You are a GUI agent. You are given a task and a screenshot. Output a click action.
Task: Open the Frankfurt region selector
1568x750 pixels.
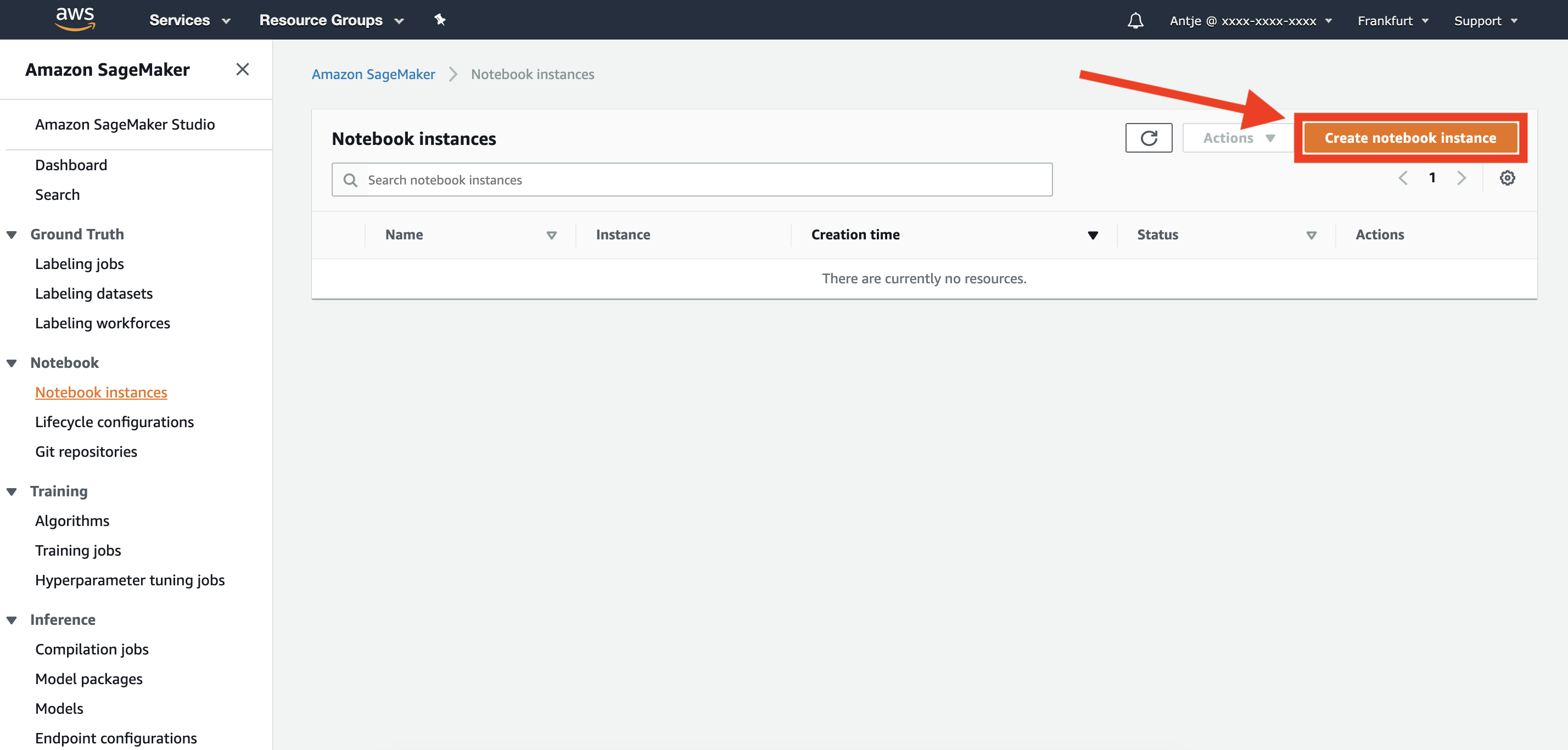1392,21
